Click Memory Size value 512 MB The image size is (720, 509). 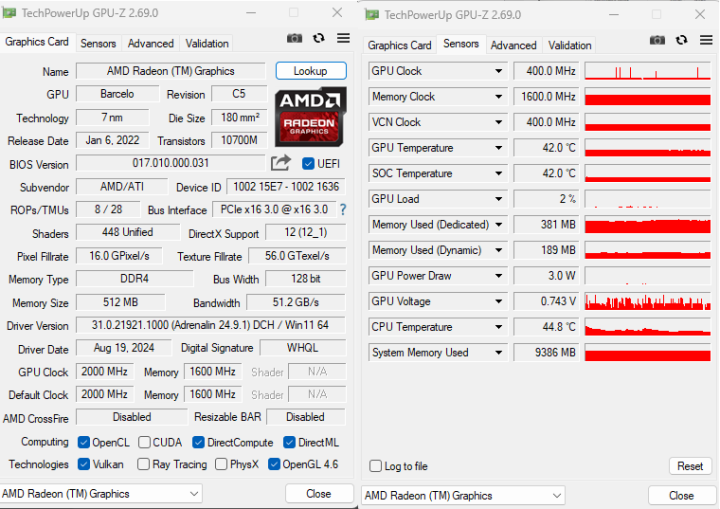(x=120, y=302)
